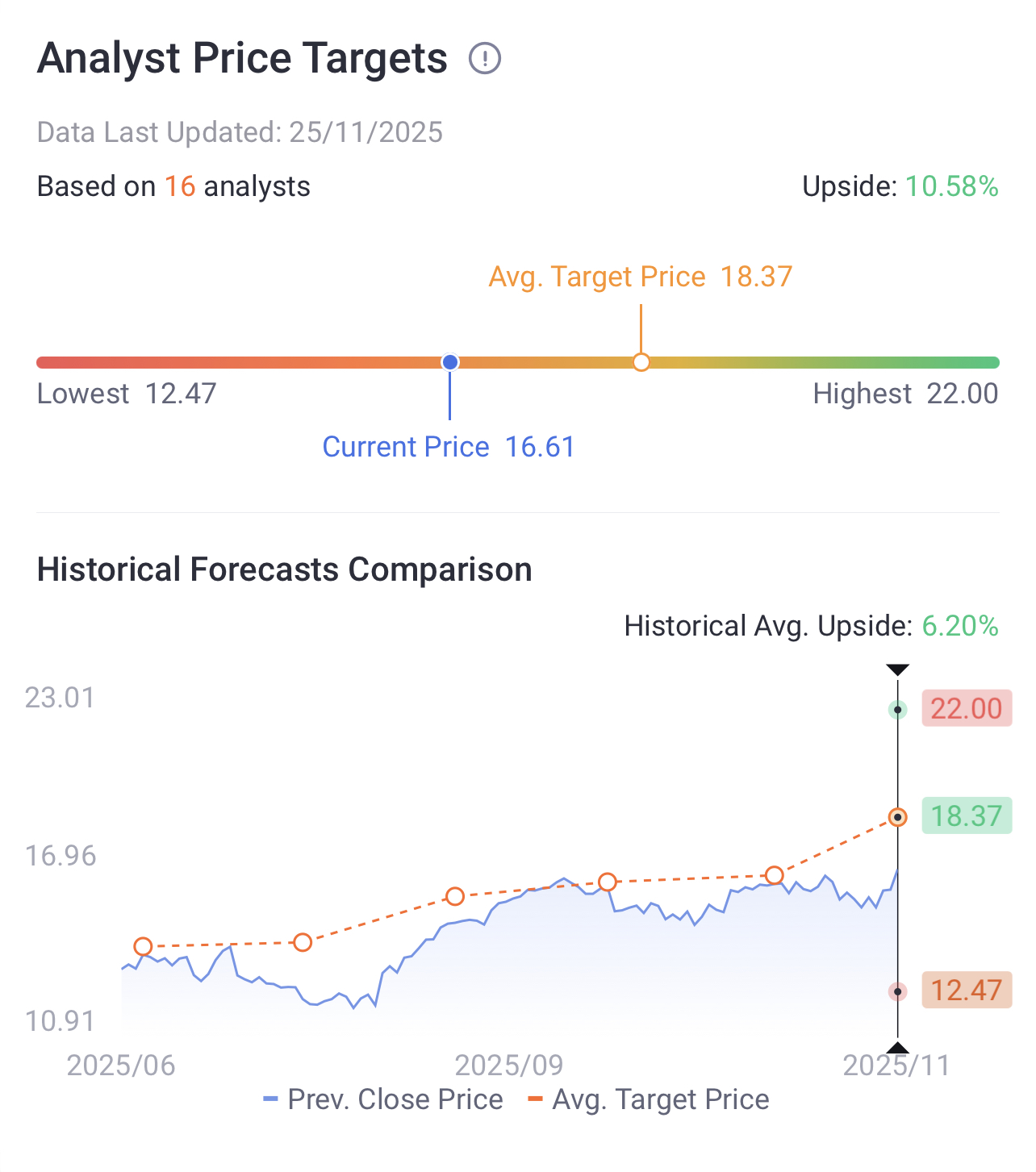Click the 22.00 highest target label

(966, 709)
